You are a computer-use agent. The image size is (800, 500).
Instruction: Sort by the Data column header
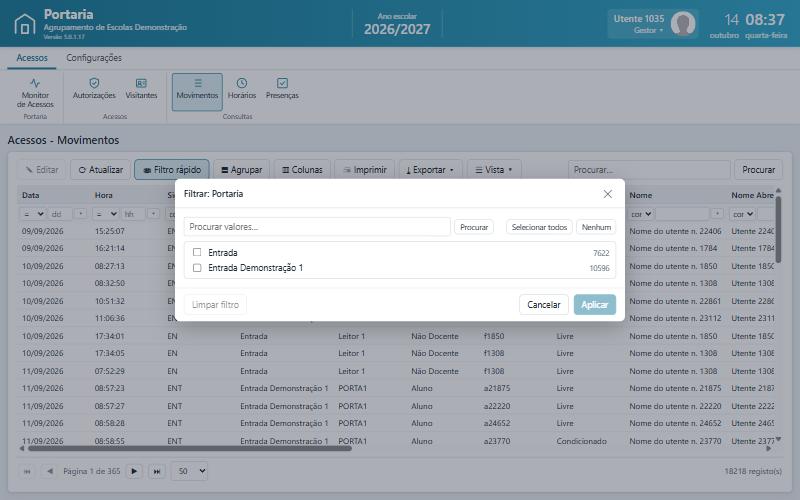(x=30, y=195)
